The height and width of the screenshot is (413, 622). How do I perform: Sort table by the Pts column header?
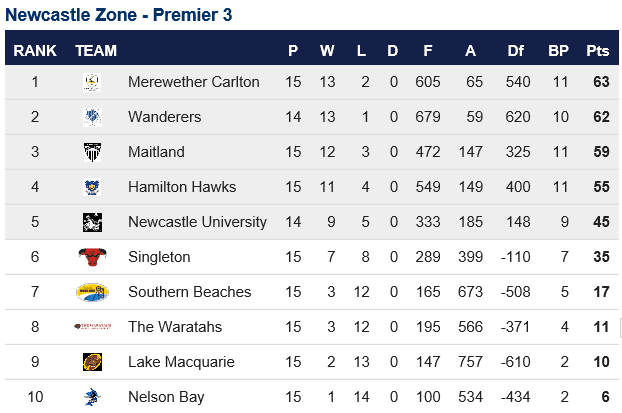(x=597, y=50)
